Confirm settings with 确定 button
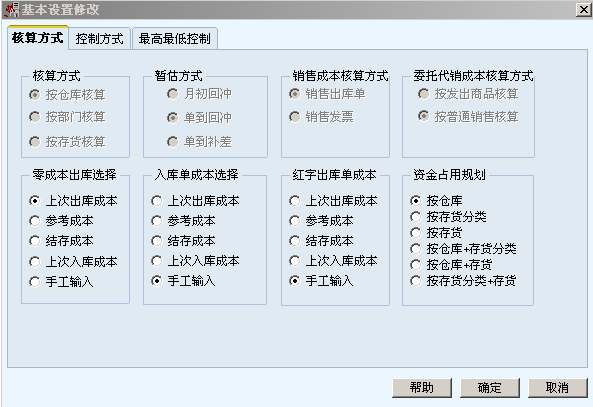Viewport: 593px width, 407px height. (x=489, y=388)
